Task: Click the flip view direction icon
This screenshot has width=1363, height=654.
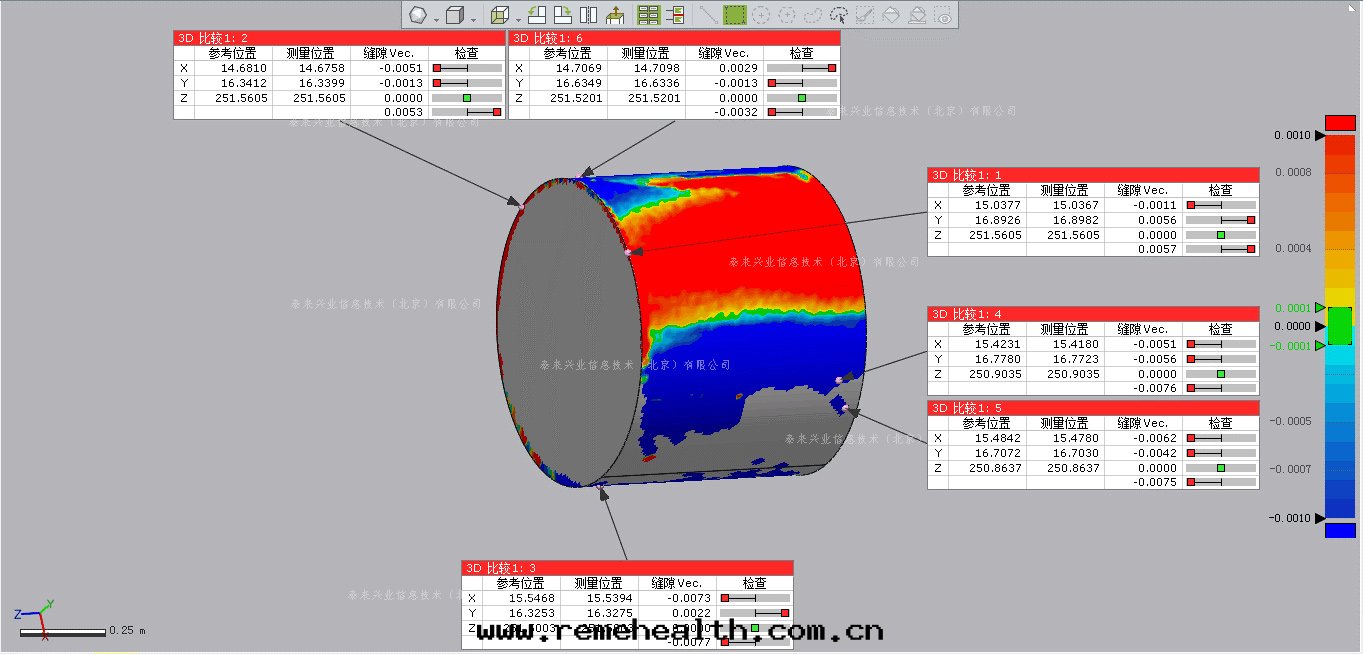Action: coord(588,15)
